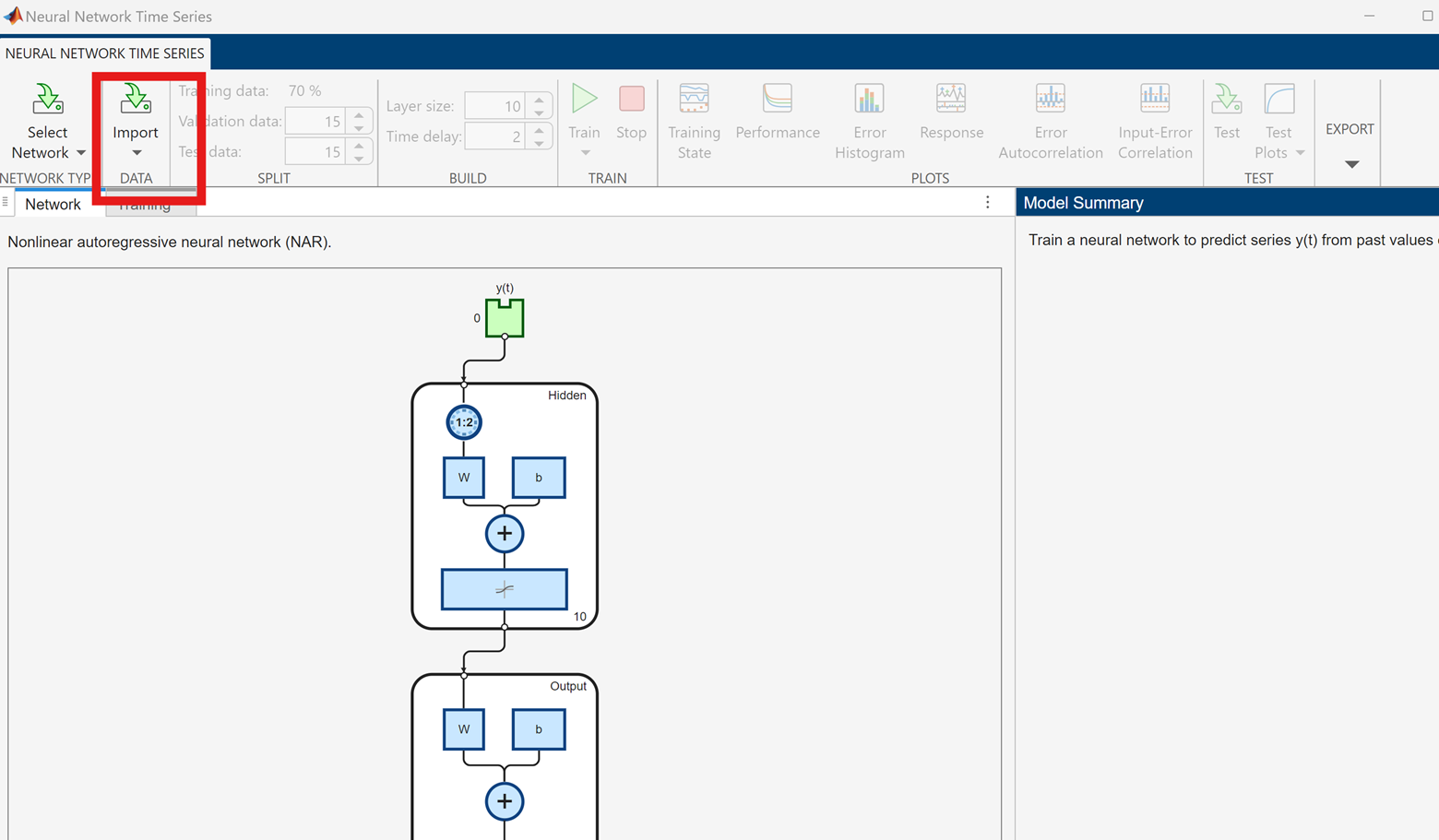Image resolution: width=1439 pixels, height=840 pixels.
Task: Switch to the Network tab
Action: pyautogui.click(x=53, y=204)
